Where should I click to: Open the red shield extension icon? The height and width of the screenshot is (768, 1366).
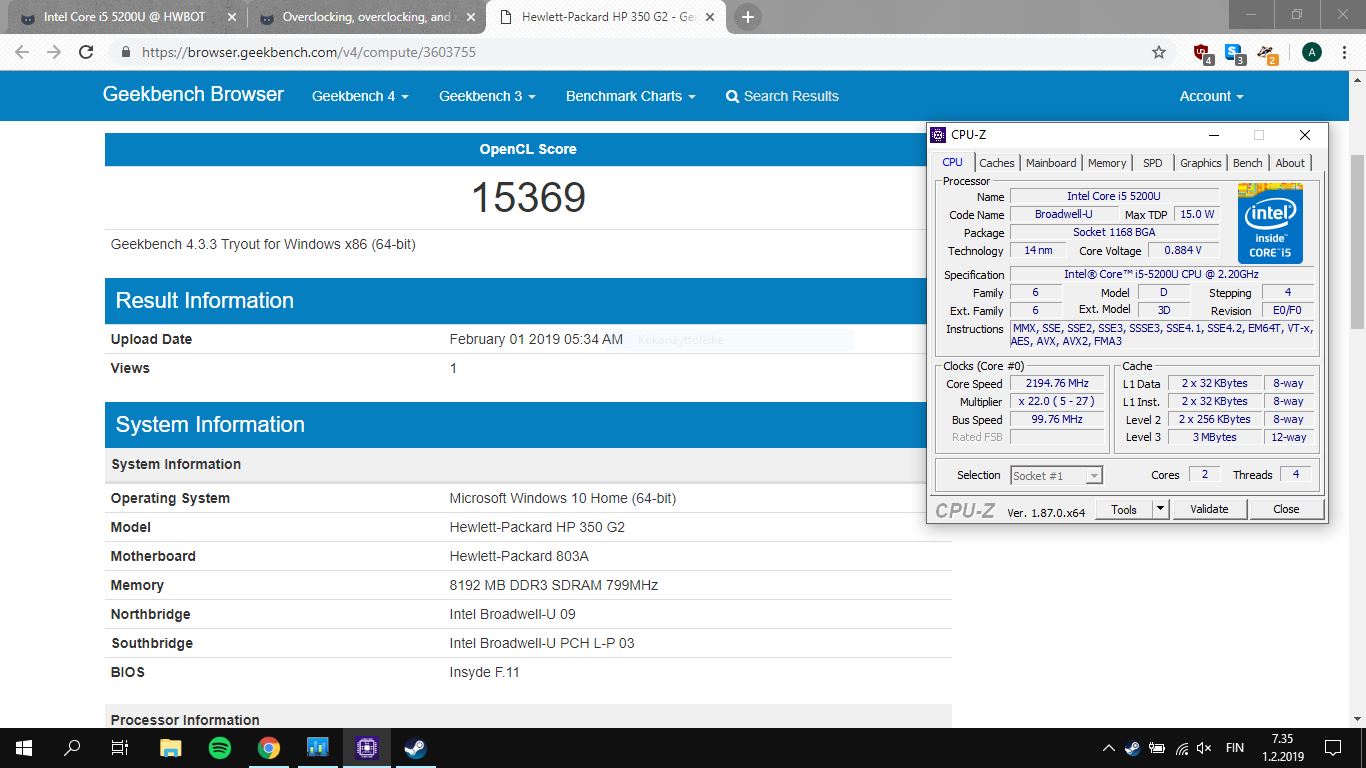(x=1204, y=52)
